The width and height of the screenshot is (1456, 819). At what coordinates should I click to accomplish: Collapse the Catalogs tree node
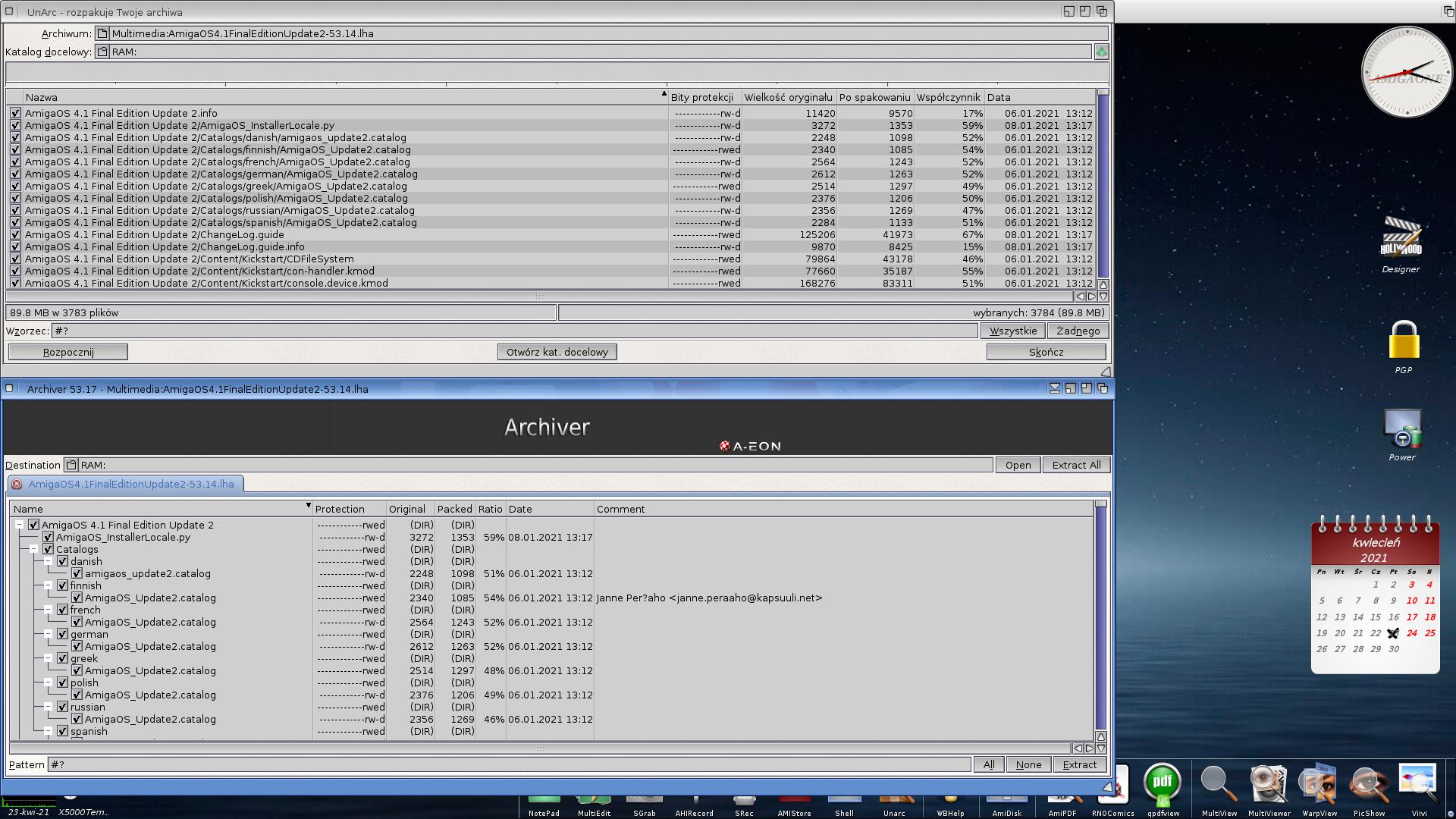tap(33, 549)
